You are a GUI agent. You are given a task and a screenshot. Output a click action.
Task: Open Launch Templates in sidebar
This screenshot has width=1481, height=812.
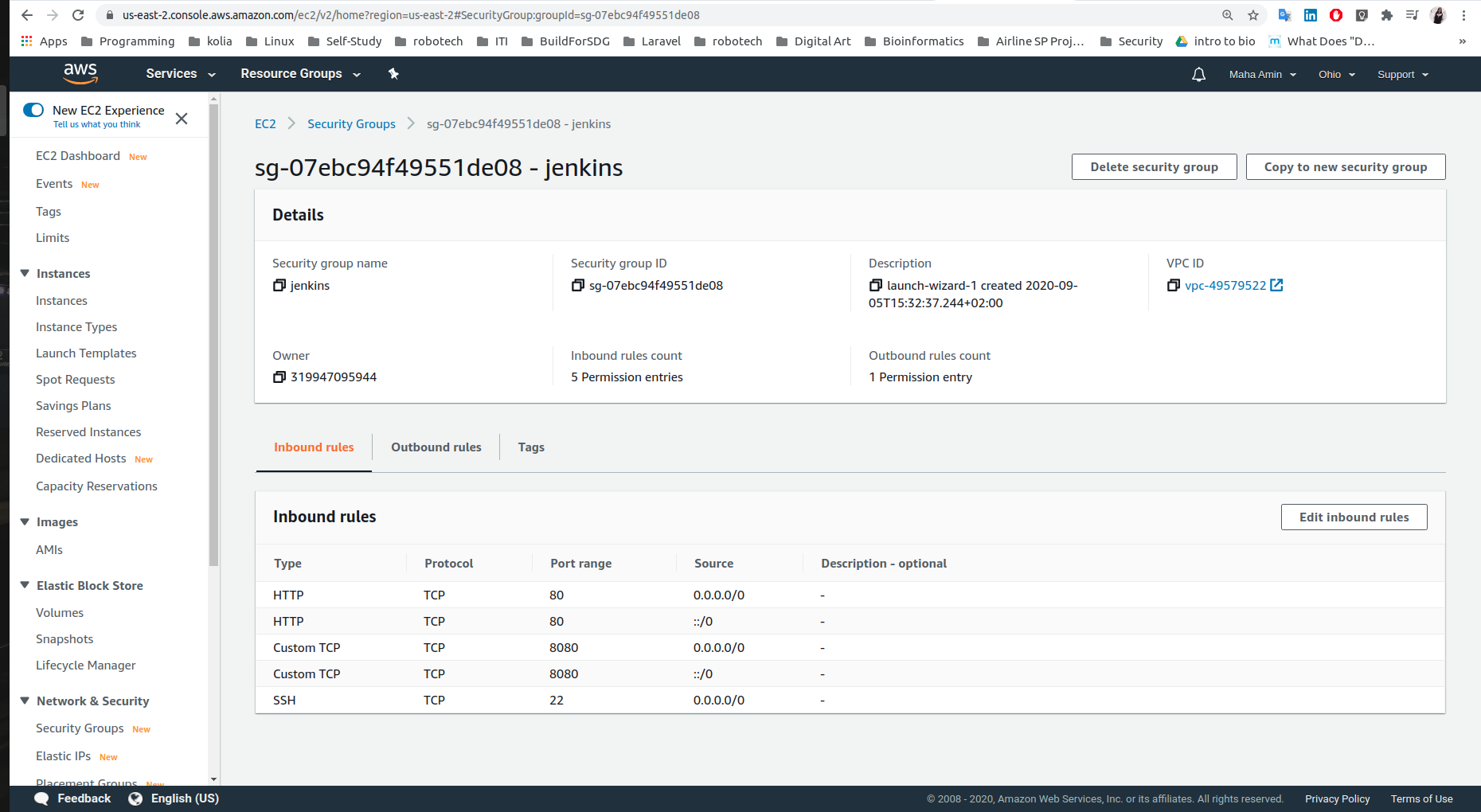coord(86,353)
